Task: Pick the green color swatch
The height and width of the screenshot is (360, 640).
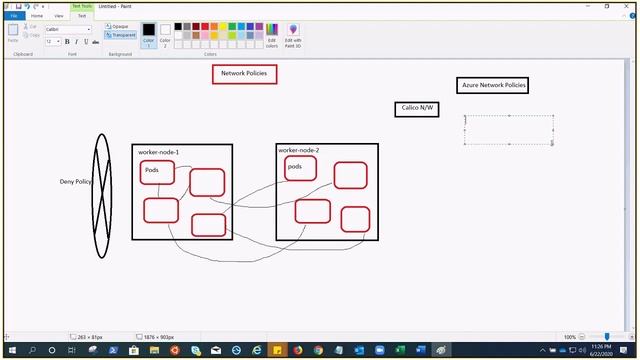Action: tap(232, 27)
